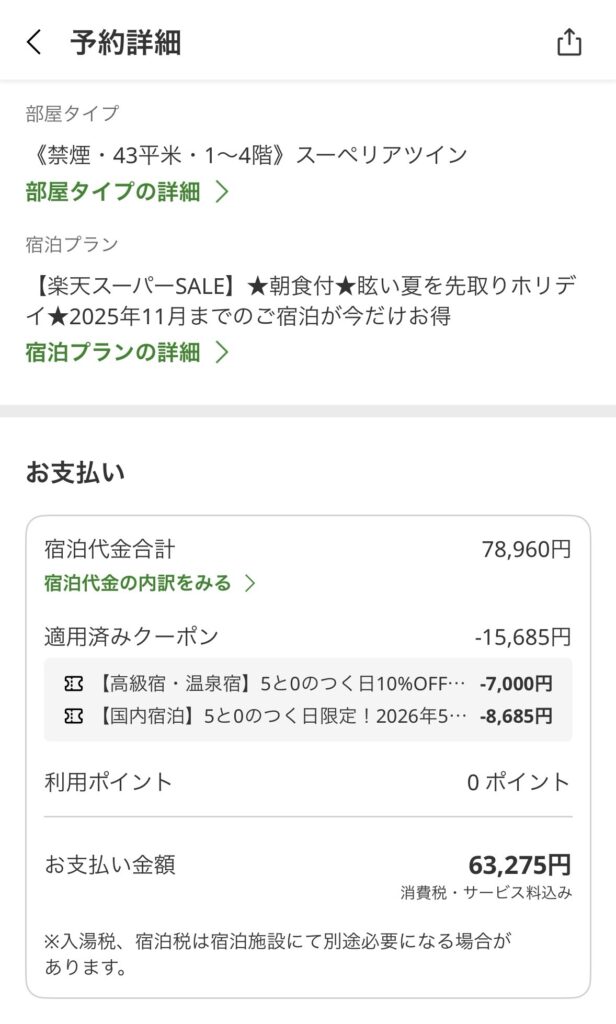The image size is (616, 1024).
Task: Expand chevron next to 部屋タイプの詳細
Action: point(222,192)
